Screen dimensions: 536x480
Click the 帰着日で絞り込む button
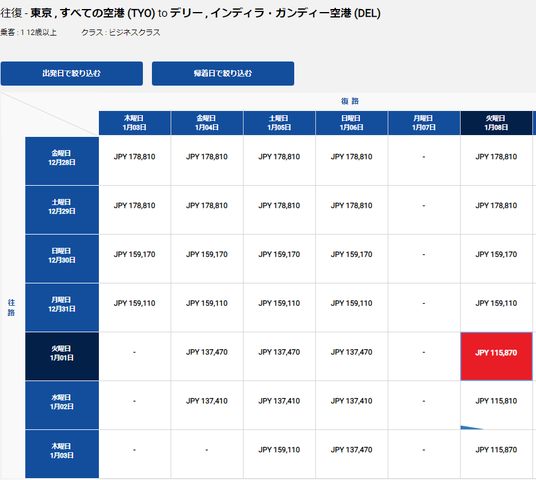[x=223, y=74]
